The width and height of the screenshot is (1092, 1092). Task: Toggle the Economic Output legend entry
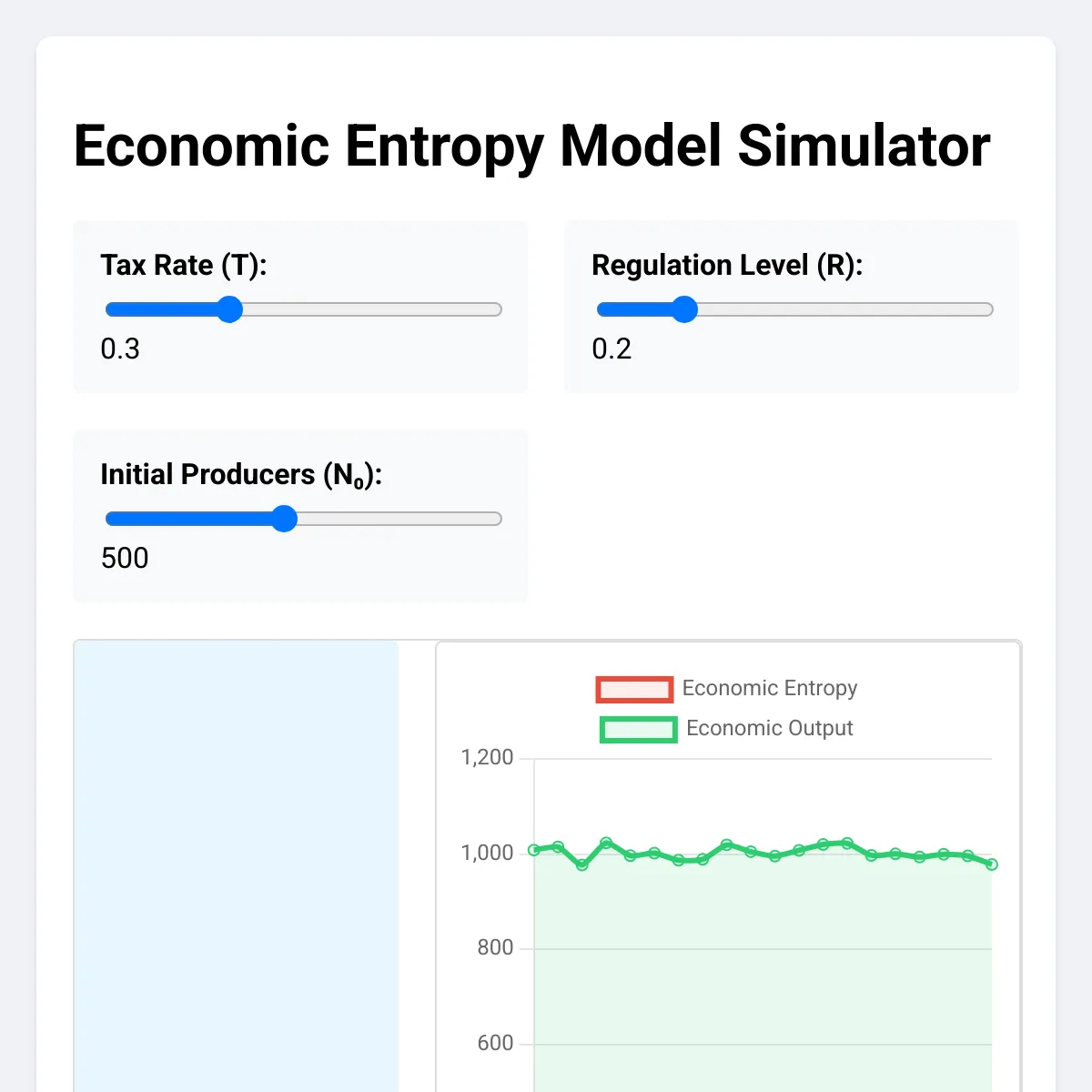pos(769,729)
